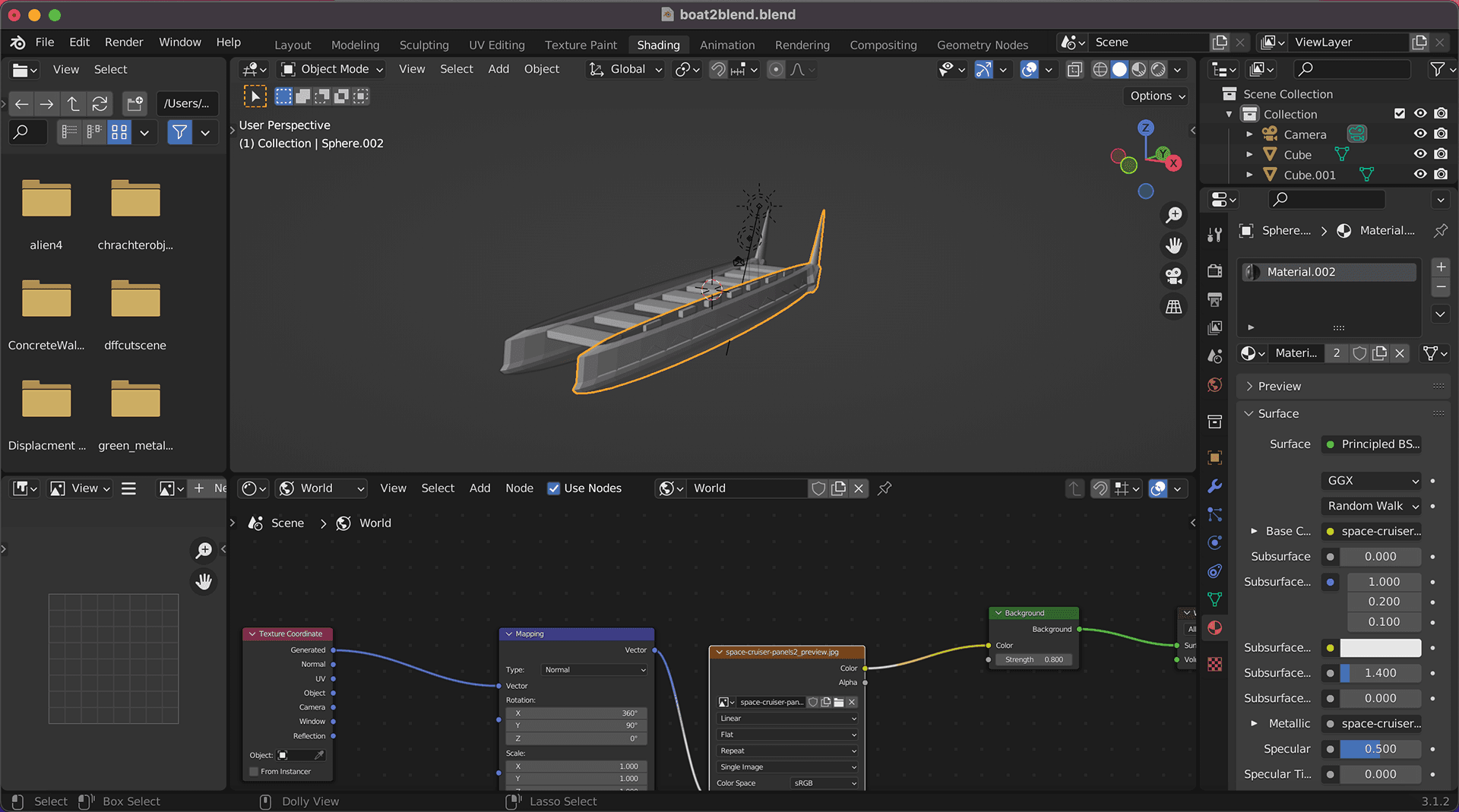This screenshot has width=1459, height=812.
Task: Hide the Camera object with eye icon
Action: (x=1419, y=134)
